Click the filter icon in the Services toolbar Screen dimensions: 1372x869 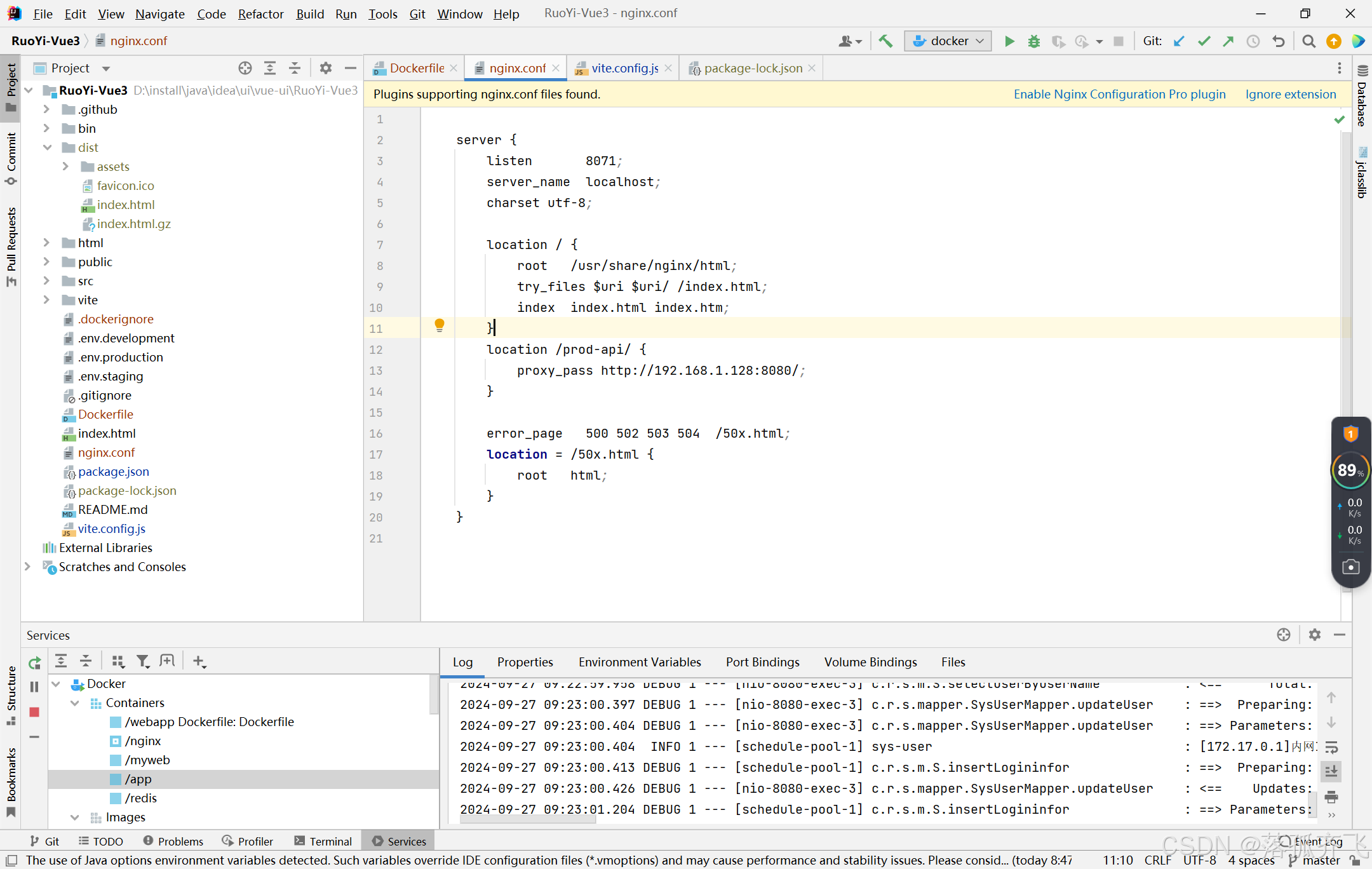pos(143,661)
